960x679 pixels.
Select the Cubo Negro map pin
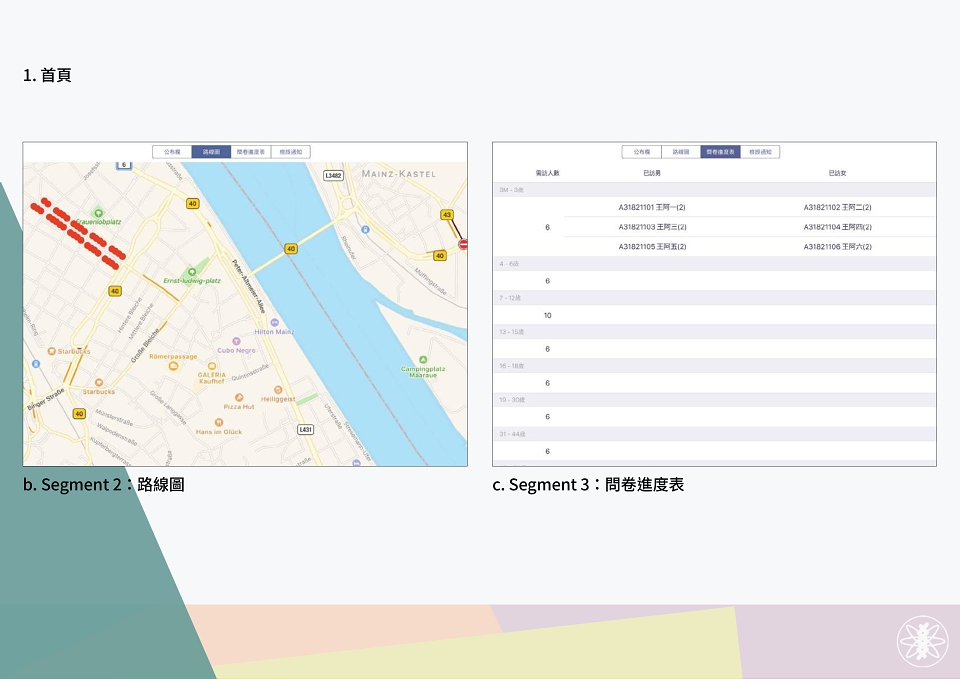(236, 341)
